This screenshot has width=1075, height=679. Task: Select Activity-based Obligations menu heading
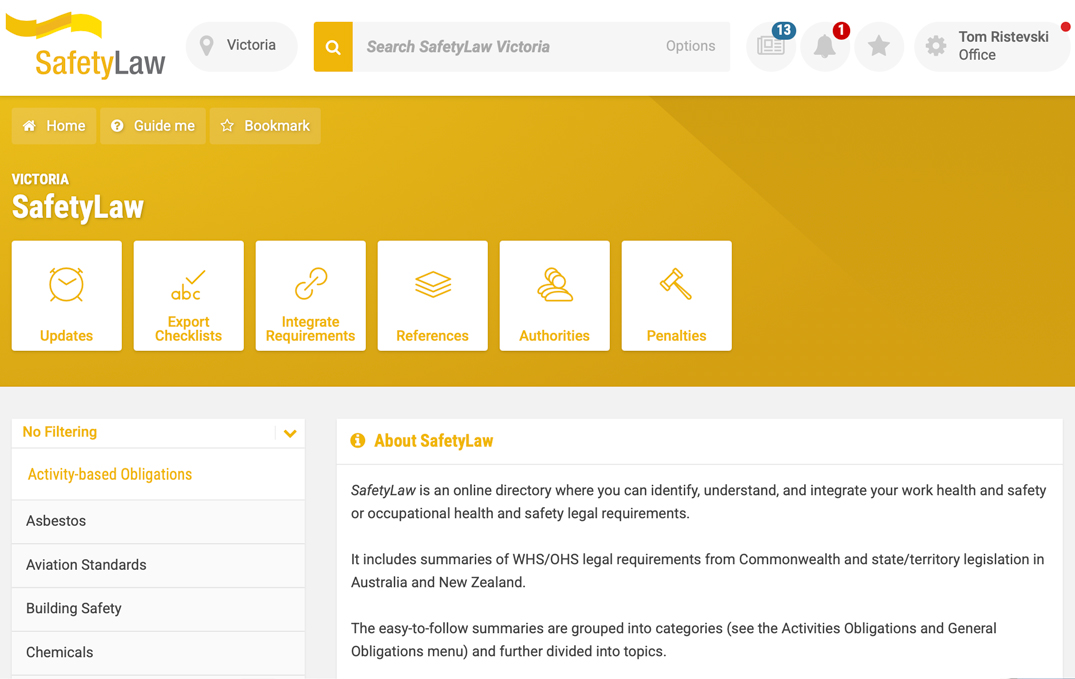(x=110, y=474)
